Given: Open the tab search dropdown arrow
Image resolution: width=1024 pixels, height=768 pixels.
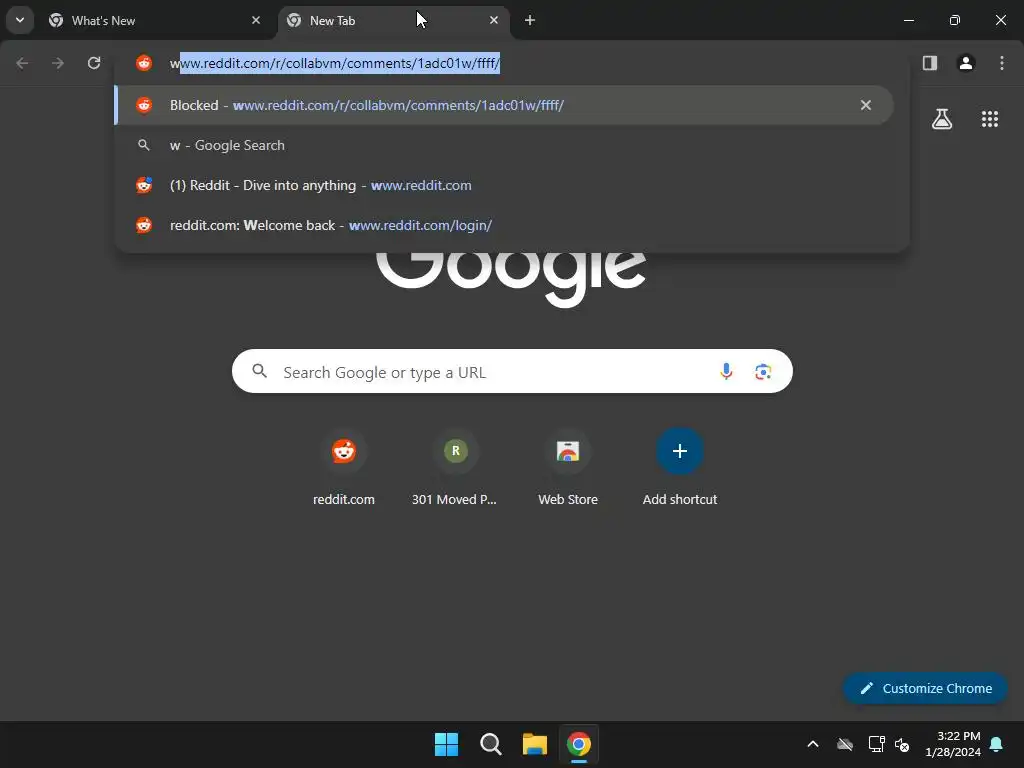Looking at the screenshot, I should click(20, 20).
